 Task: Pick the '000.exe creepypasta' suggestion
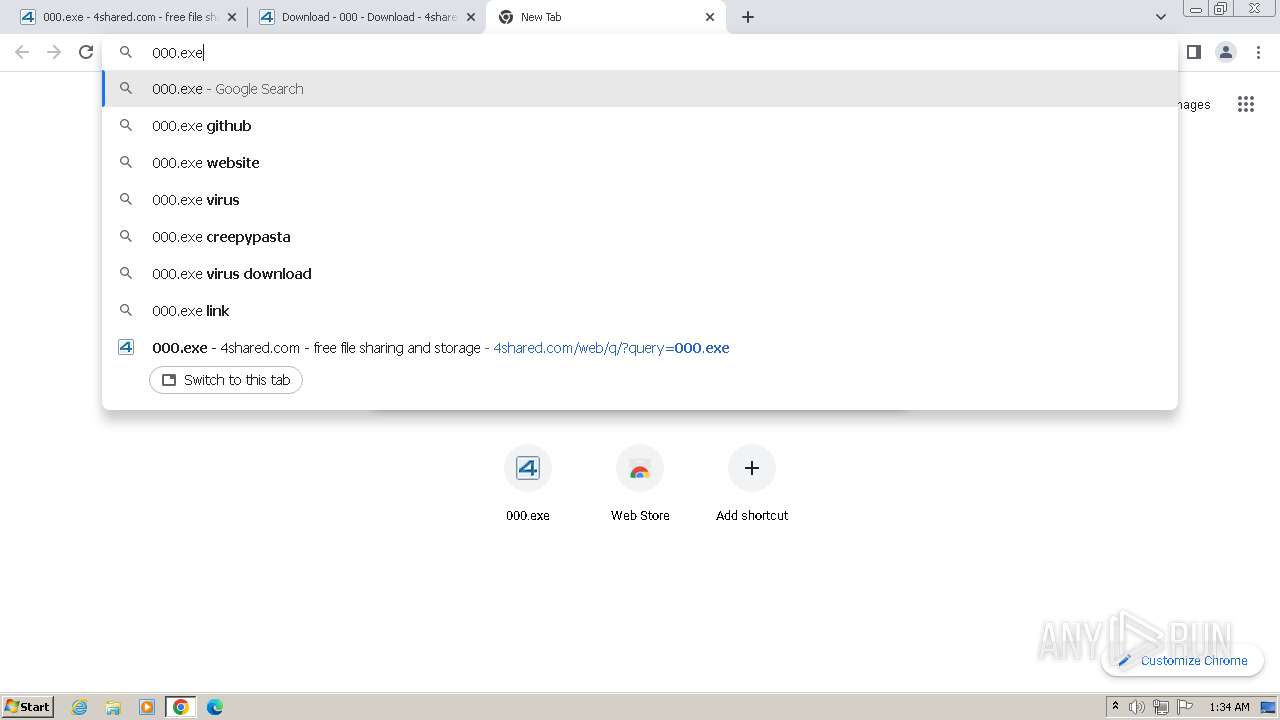tap(640, 237)
